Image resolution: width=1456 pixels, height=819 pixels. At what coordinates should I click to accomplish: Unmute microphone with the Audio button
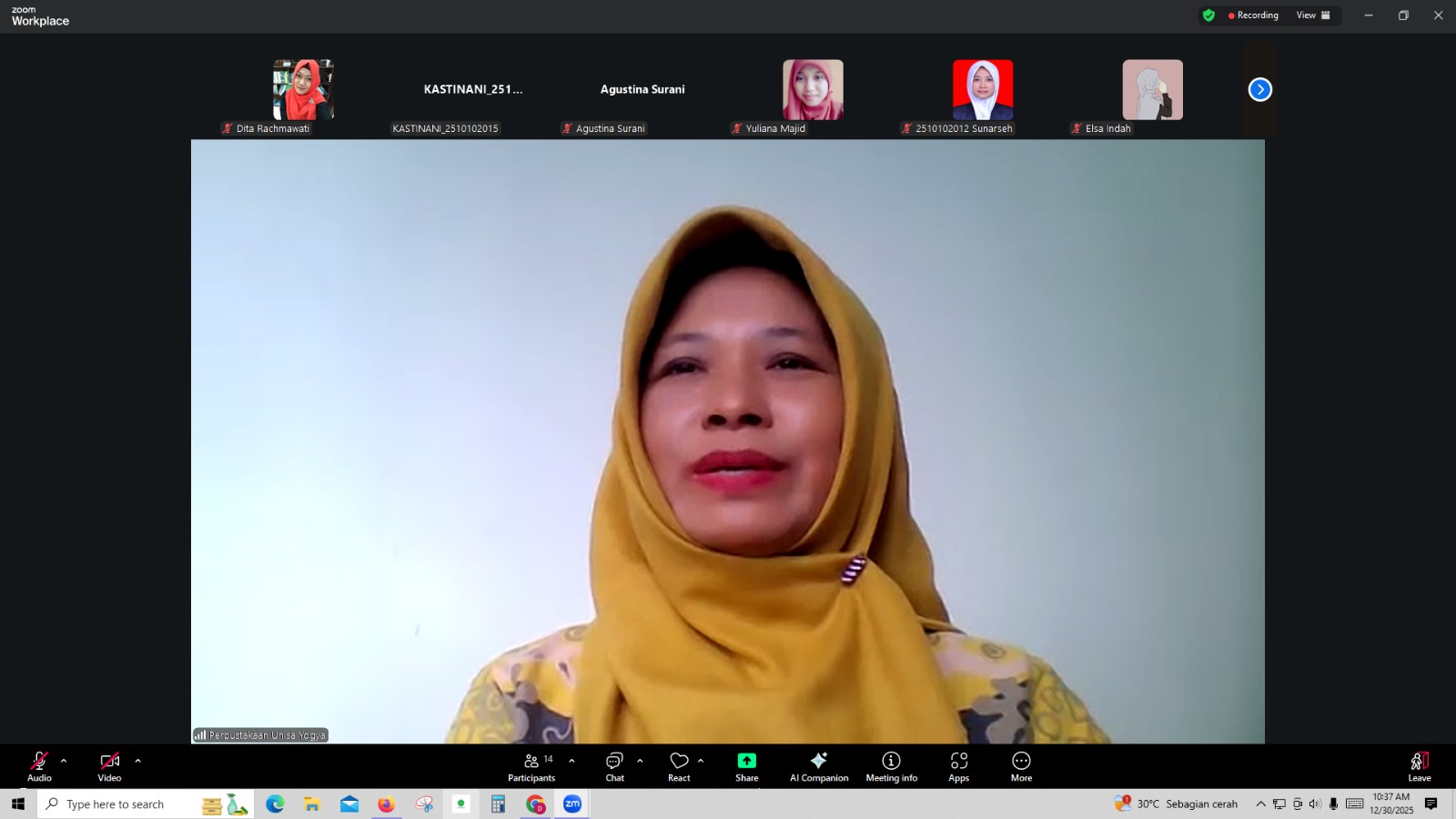(x=39, y=765)
